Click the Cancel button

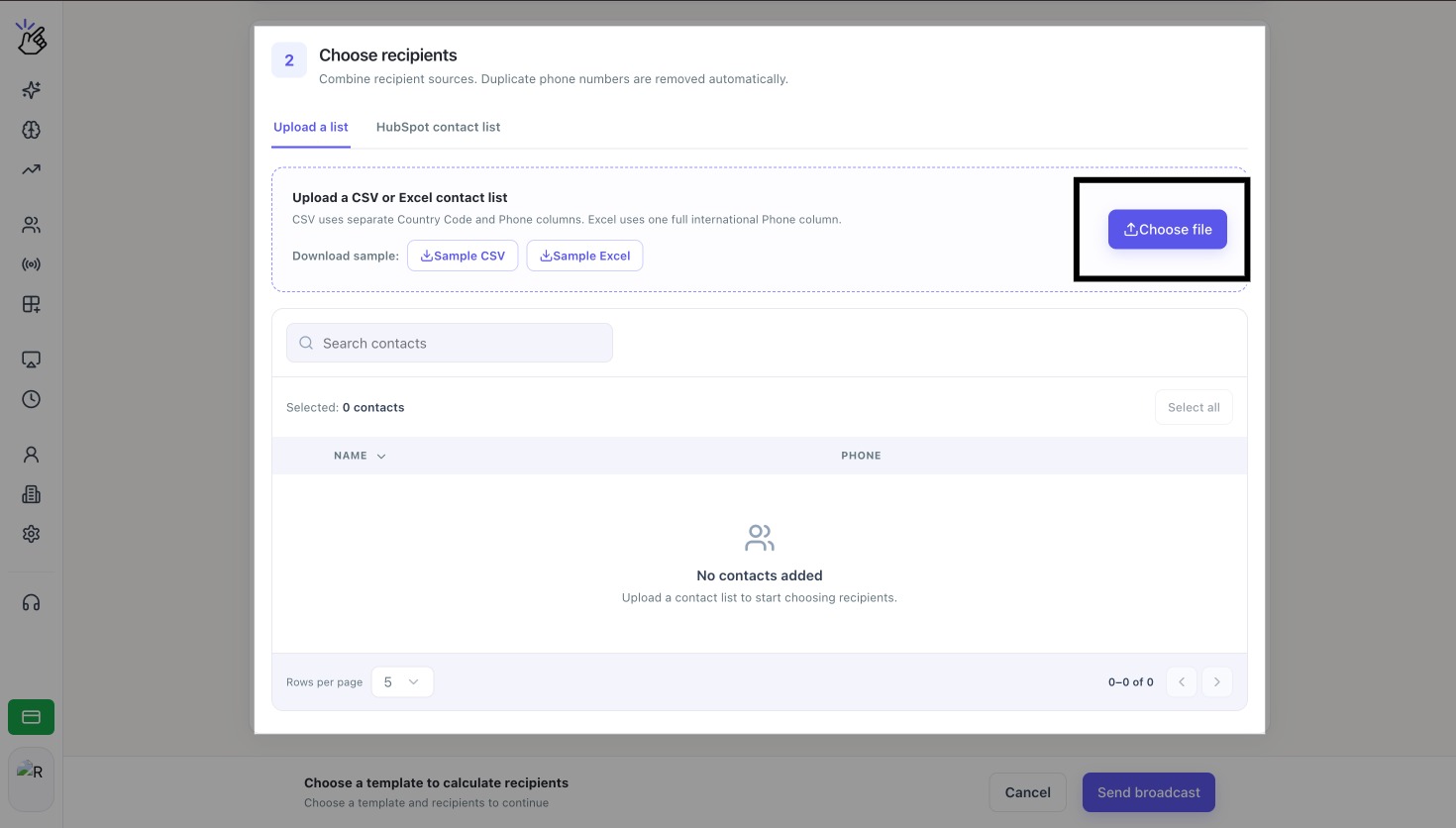(x=1028, y=792)
